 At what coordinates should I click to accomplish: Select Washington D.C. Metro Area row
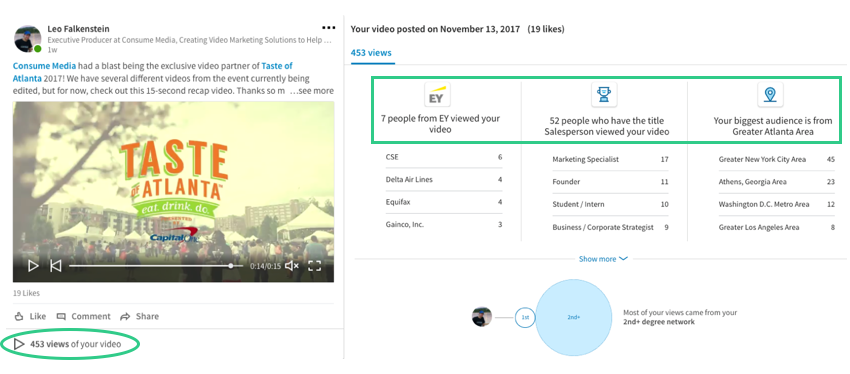click(776, 204)
